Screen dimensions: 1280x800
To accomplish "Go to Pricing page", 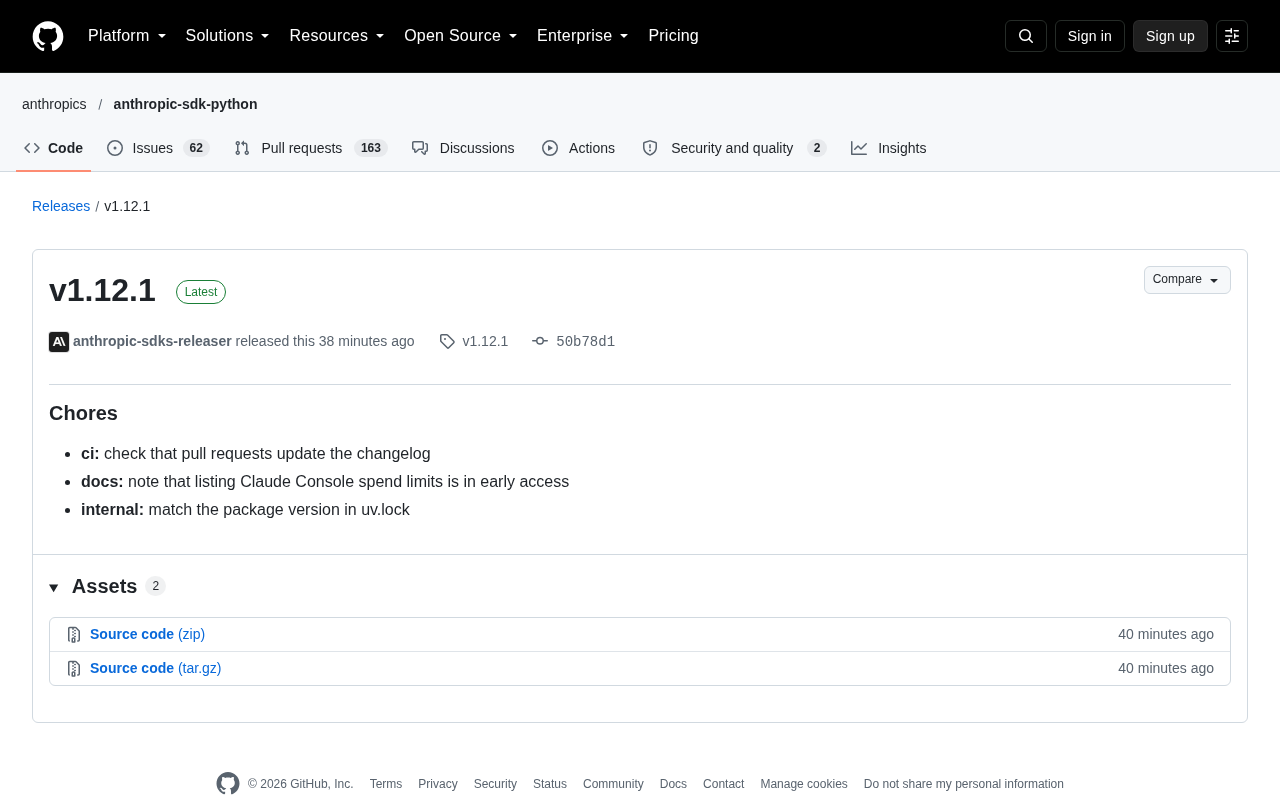I will pyautogui.click(x=673, y=36).
